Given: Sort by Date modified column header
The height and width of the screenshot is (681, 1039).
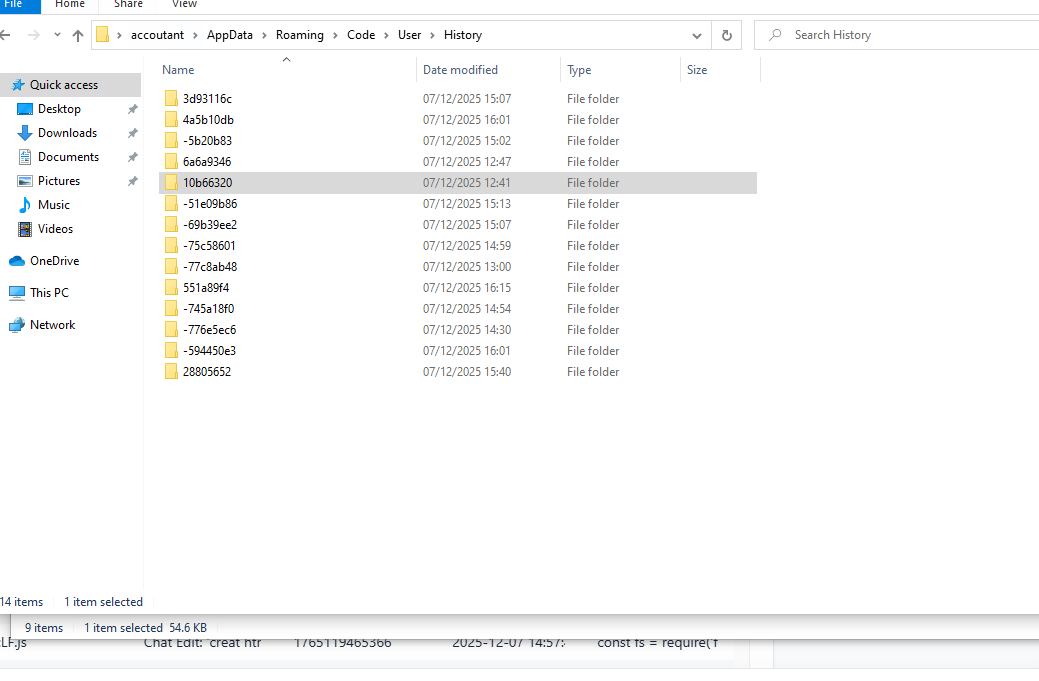Looking at the screenshot, I should 460,70.
